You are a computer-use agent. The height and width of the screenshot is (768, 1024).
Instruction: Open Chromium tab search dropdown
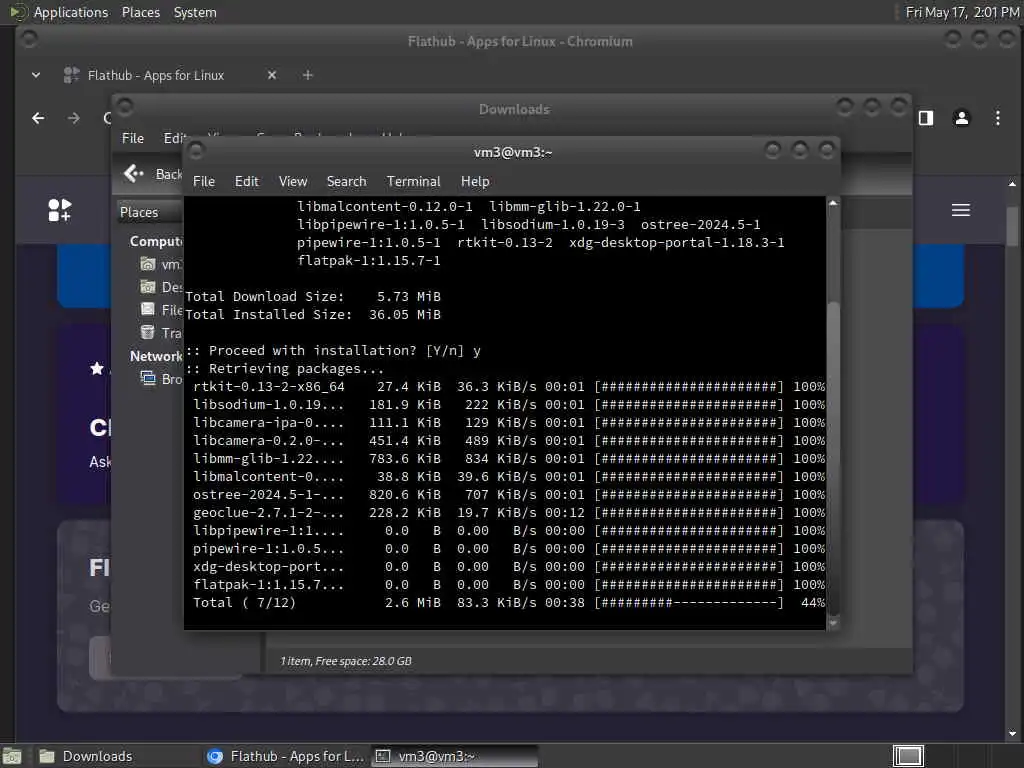point(36,75)
